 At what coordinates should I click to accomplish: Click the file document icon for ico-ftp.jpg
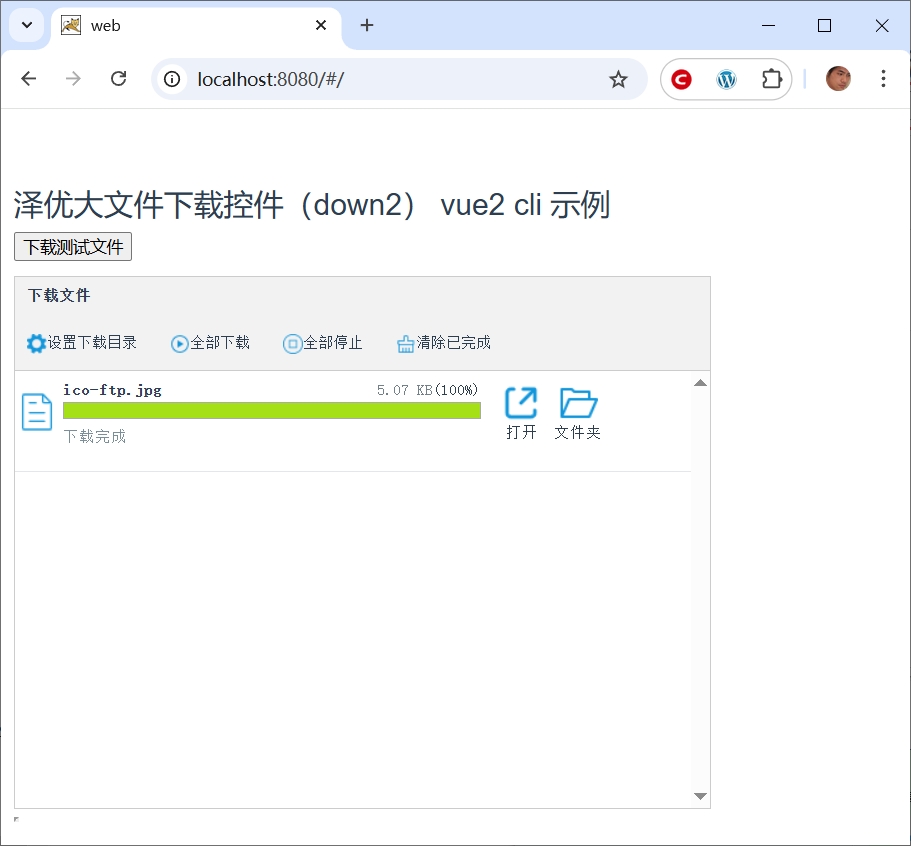click(x=37, y=412)
